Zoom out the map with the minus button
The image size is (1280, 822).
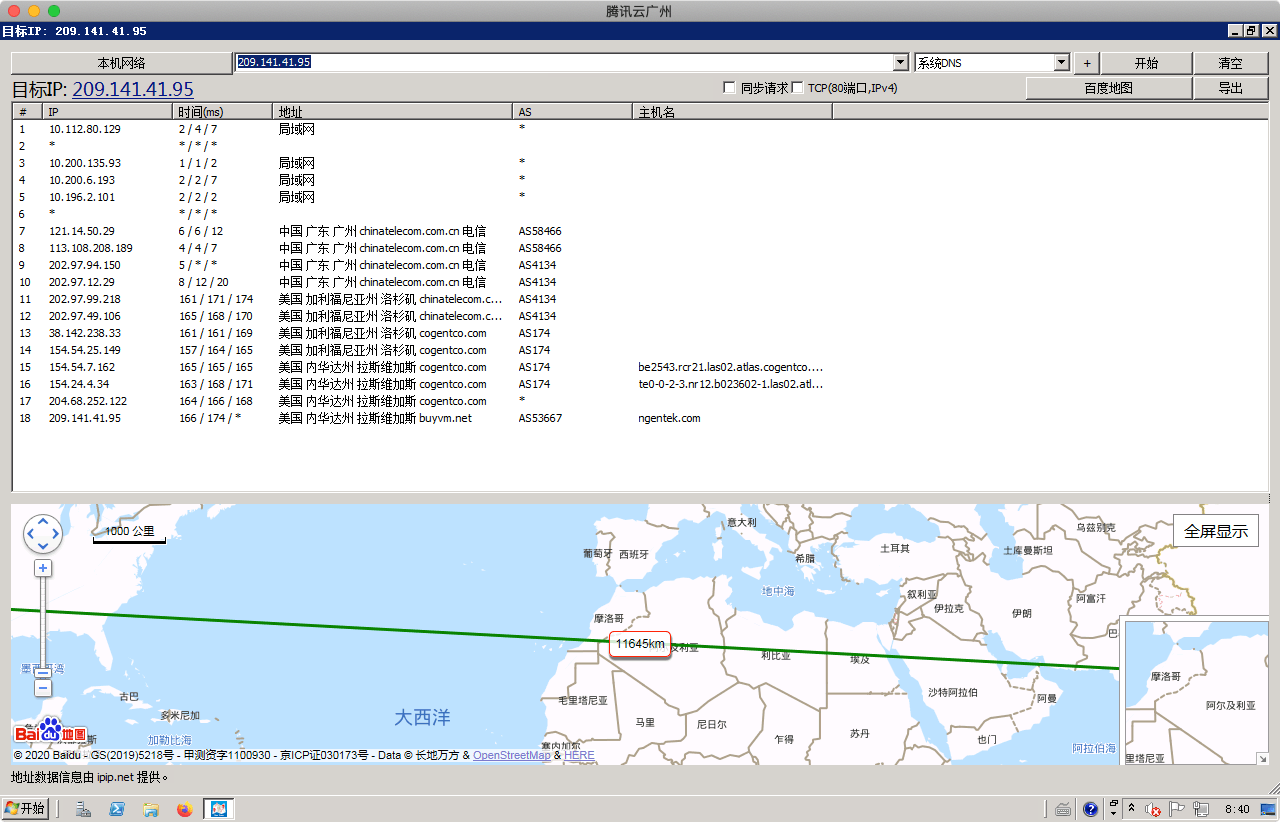pos(43,688)
